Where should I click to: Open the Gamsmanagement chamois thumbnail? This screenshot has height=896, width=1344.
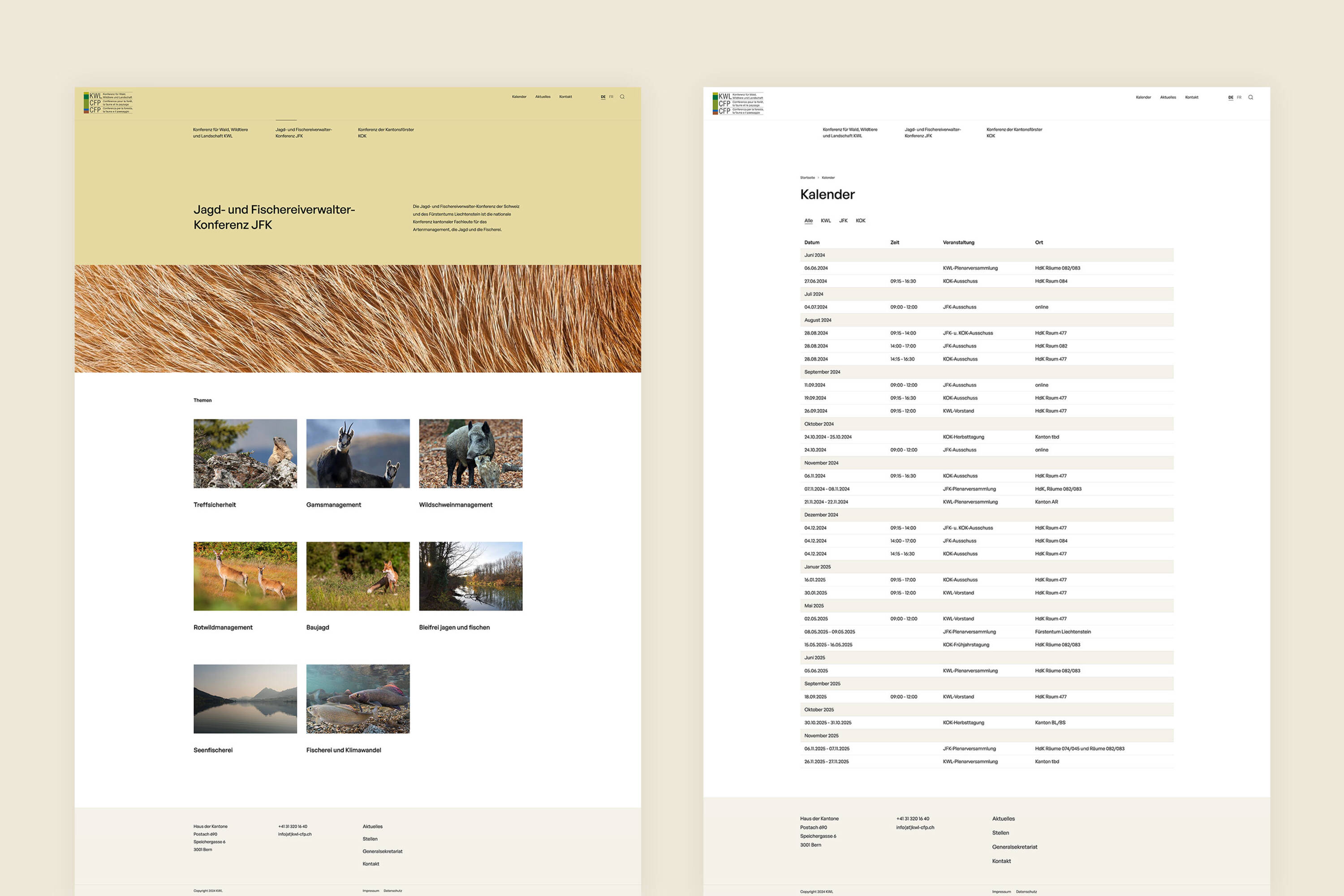point(358,454)
